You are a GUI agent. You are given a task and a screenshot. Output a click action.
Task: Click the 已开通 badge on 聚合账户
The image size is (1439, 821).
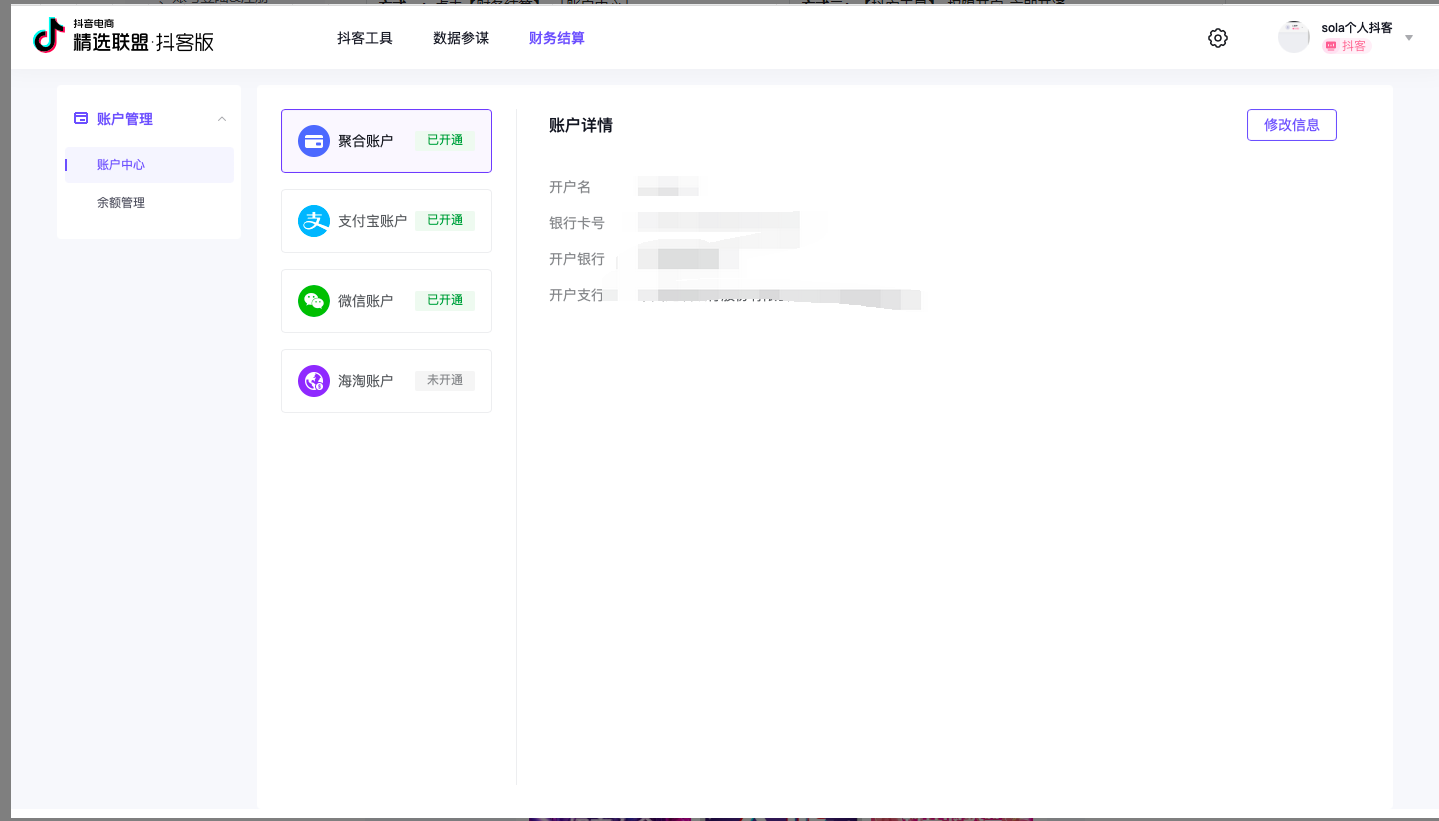(445, 140)
